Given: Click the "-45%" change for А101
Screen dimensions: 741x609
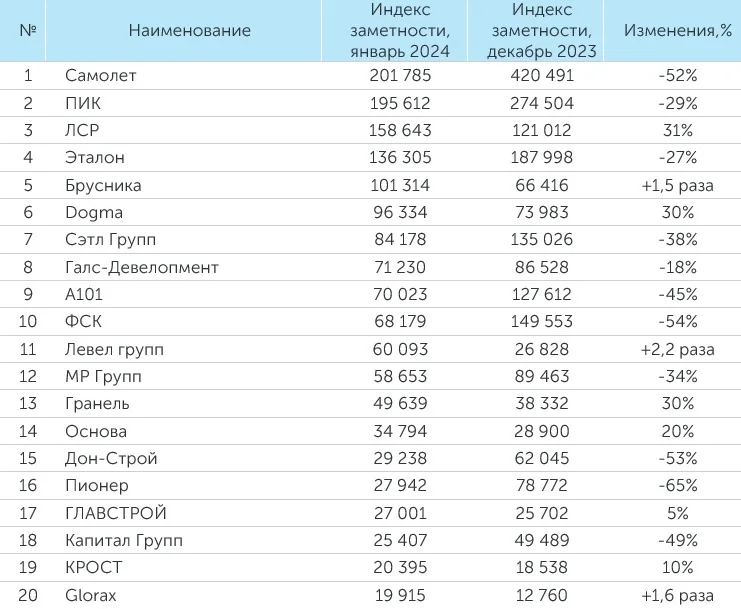Looking at the screenshot, I should (x=677, y=295).
